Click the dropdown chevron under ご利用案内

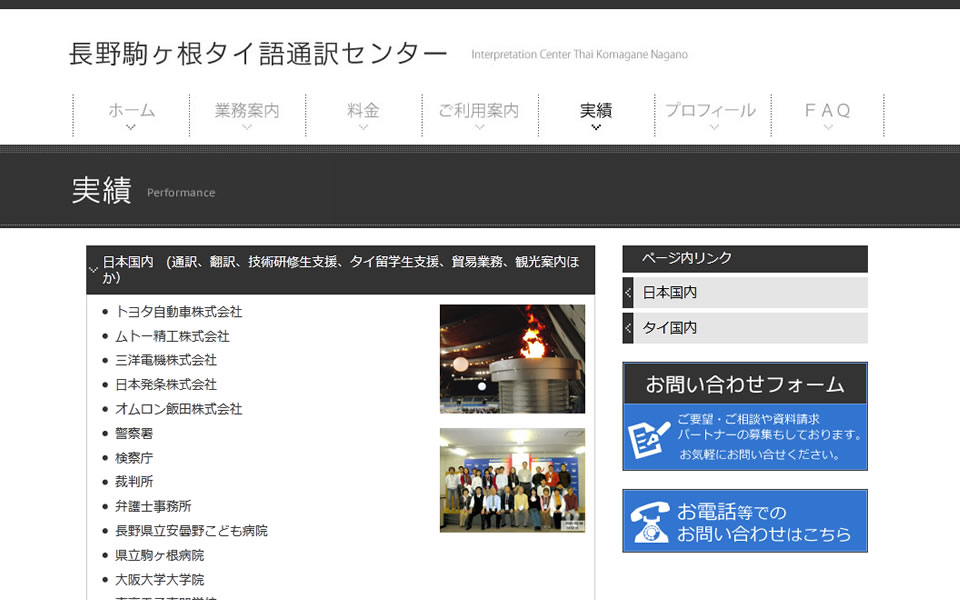(479, 127)
